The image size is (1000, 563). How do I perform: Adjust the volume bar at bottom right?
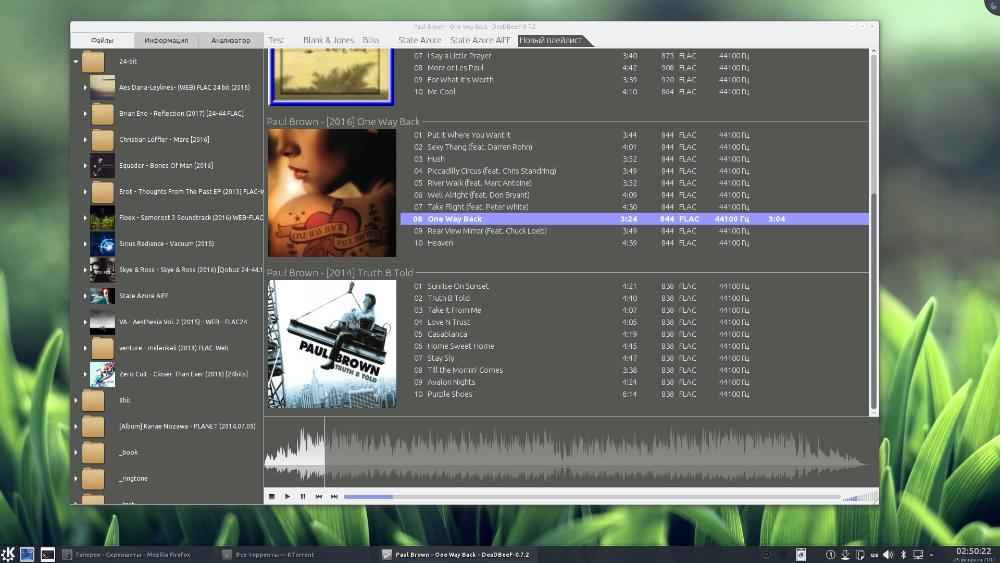click(x=859, y=497)
